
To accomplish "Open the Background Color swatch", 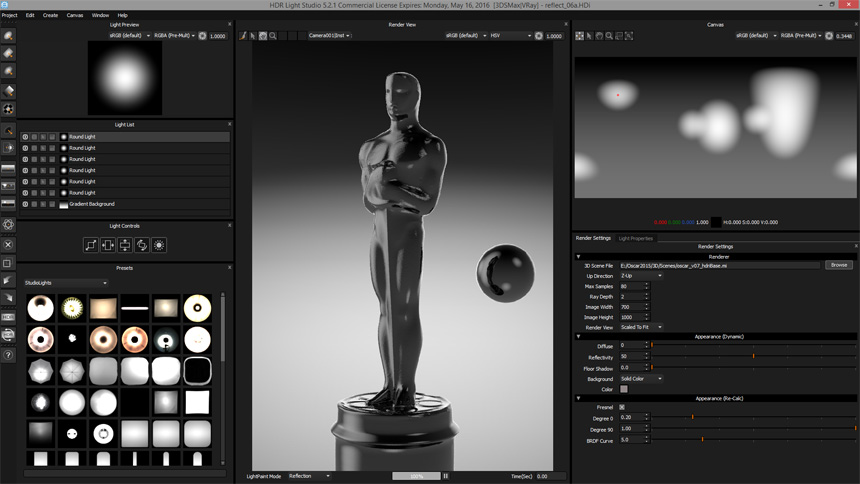I will pos(624,389).
